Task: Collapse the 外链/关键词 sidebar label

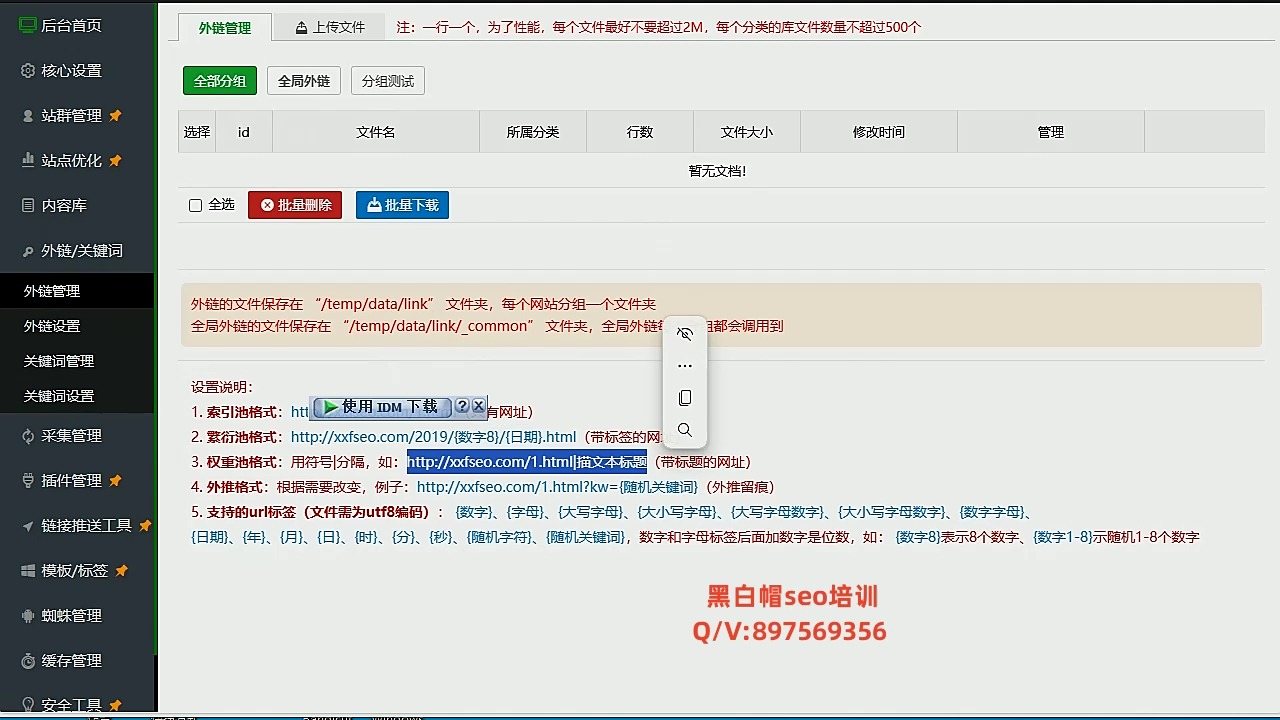Action: (82, 251)
